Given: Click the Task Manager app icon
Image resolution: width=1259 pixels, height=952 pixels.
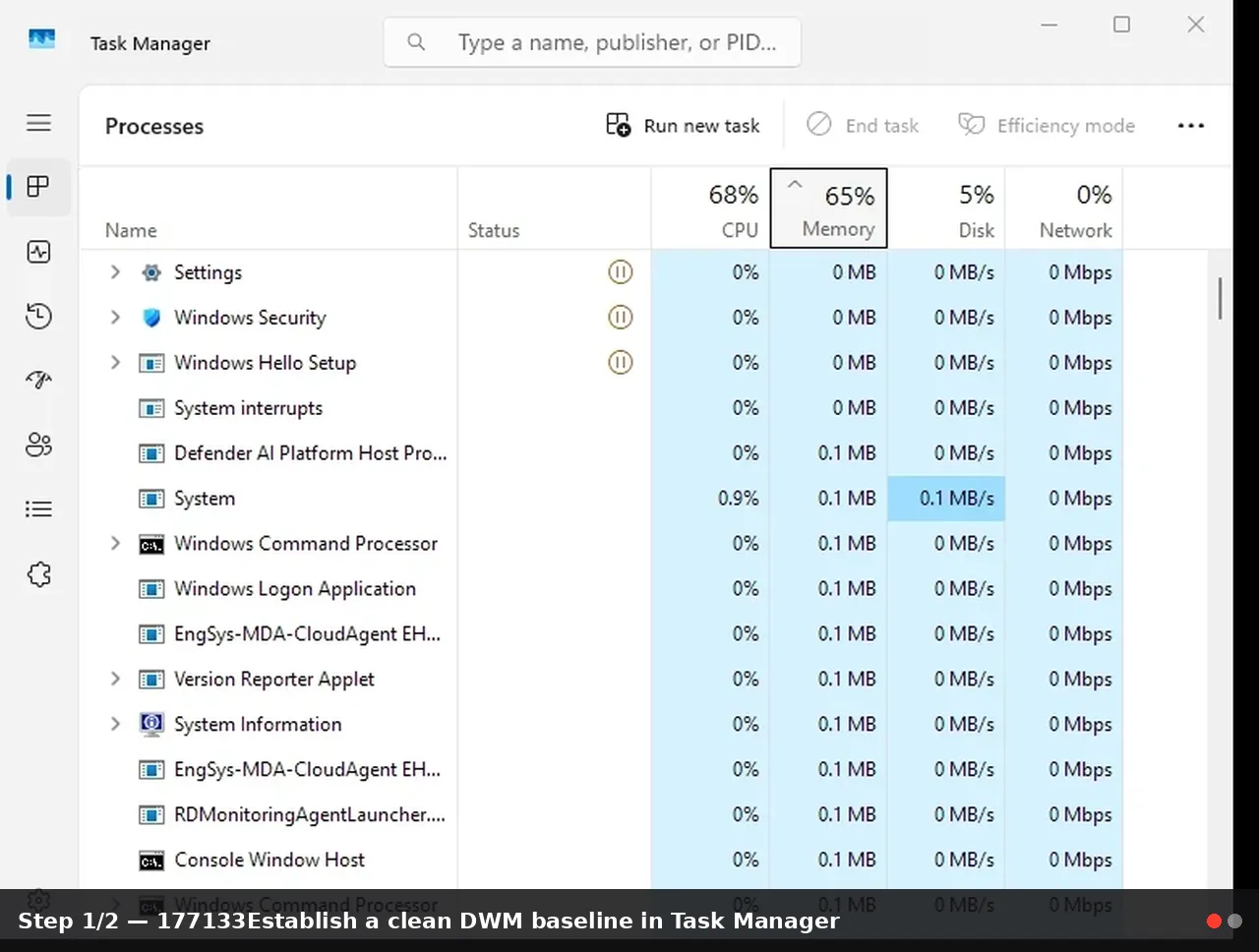Looking at the screenshot, I should 41,41.
